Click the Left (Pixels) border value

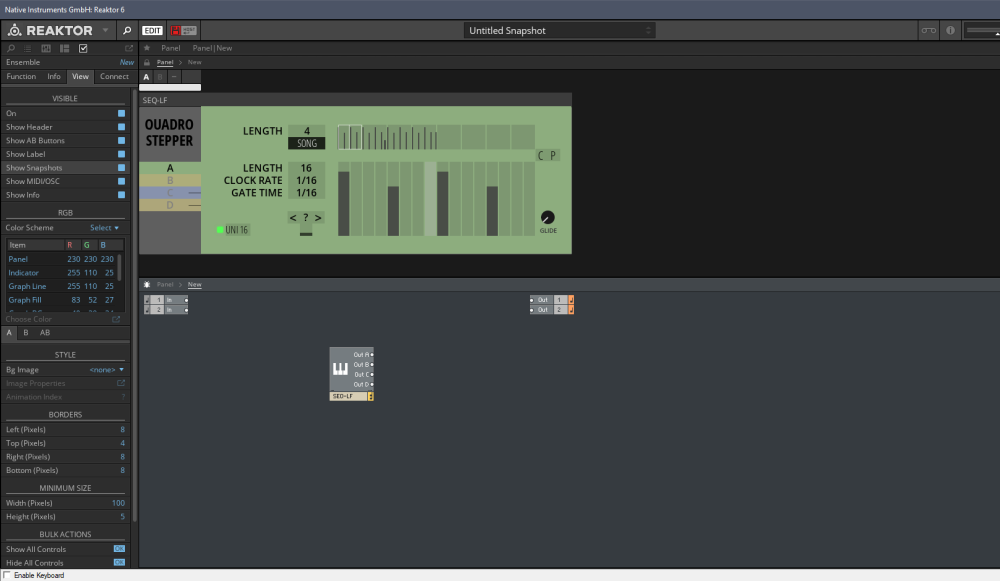click(122, 430)
